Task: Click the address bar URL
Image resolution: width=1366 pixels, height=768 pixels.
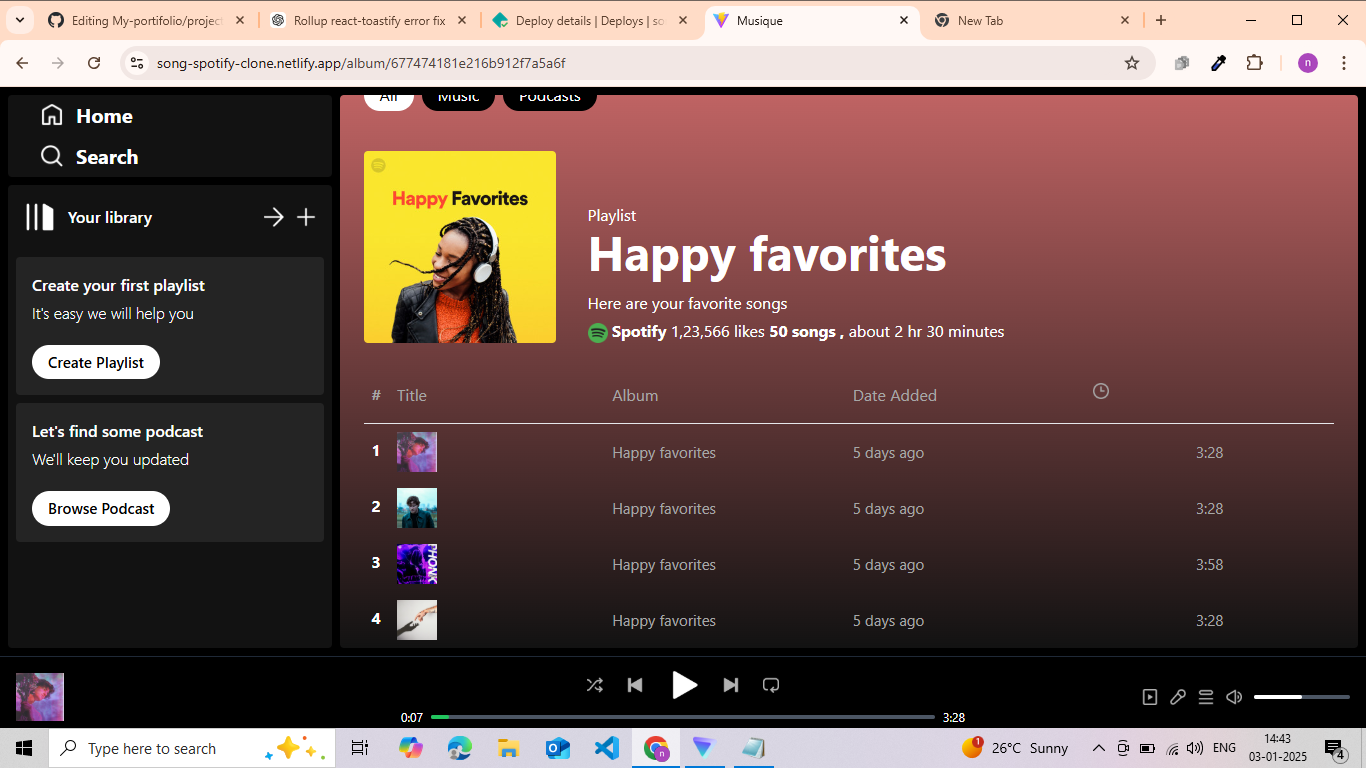Action: click(x=361, y=63)
